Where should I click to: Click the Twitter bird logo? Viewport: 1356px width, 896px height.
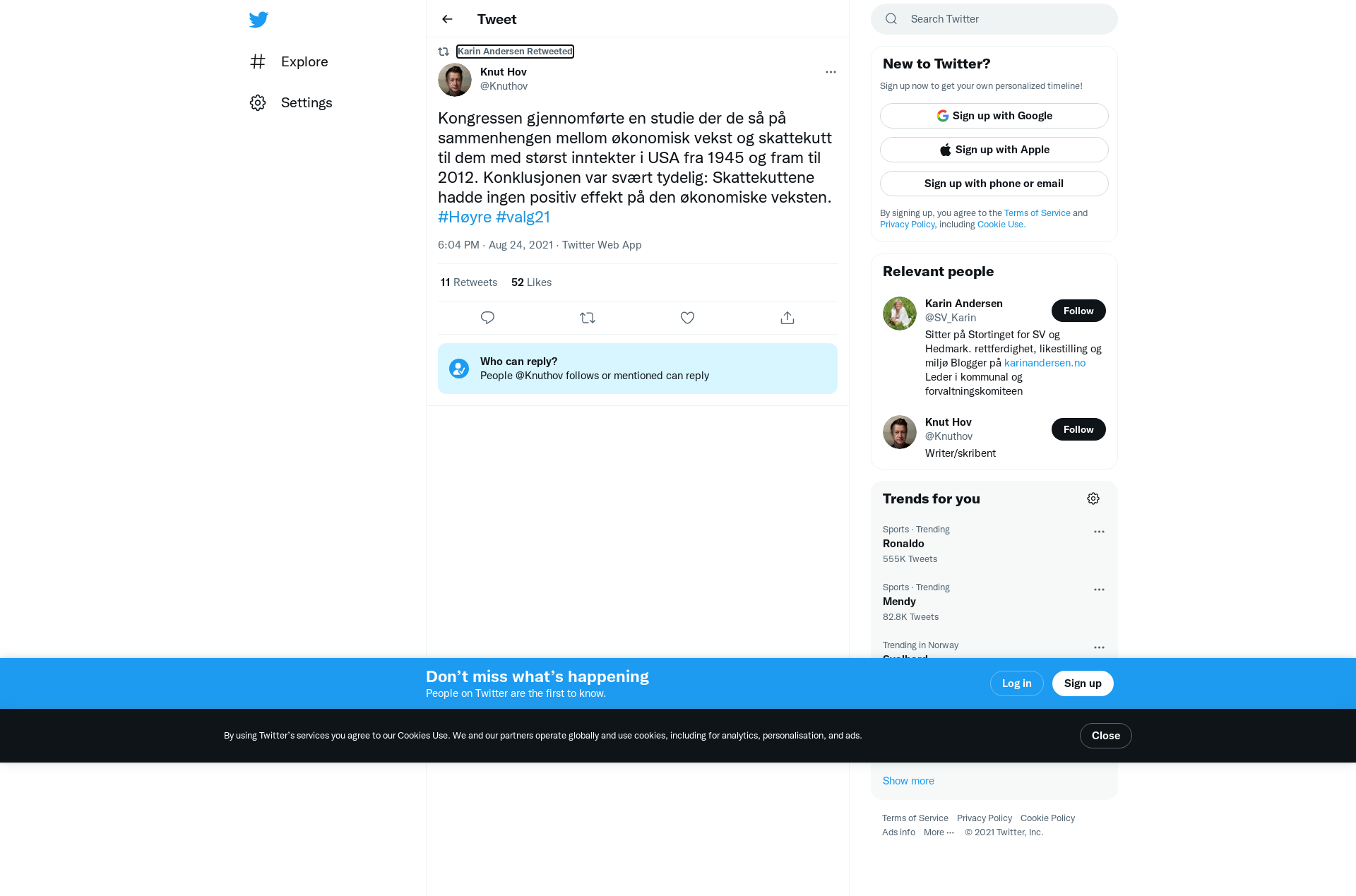(x=258, y=19)
